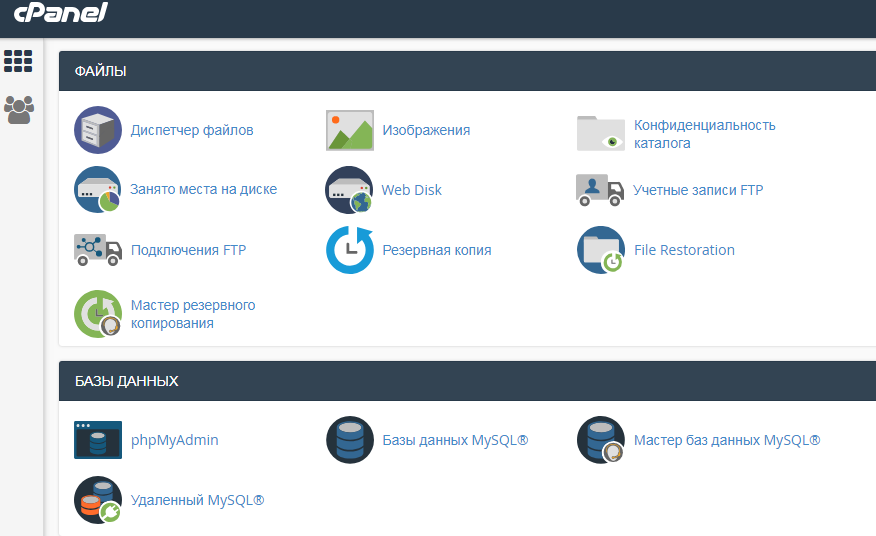Click the Удаленный MySQL database icon
The image size is (876, 536).
pyautogui.click(x=98, y=500)
